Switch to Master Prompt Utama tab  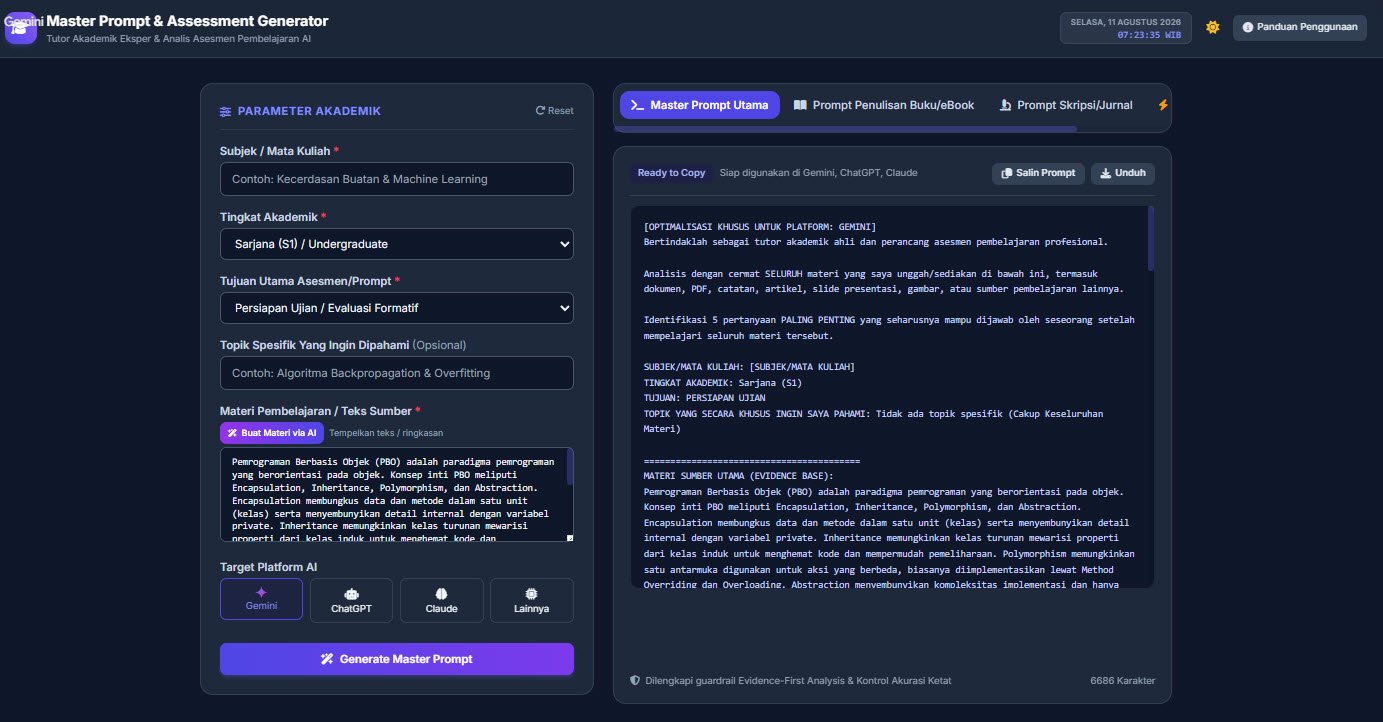700,105
